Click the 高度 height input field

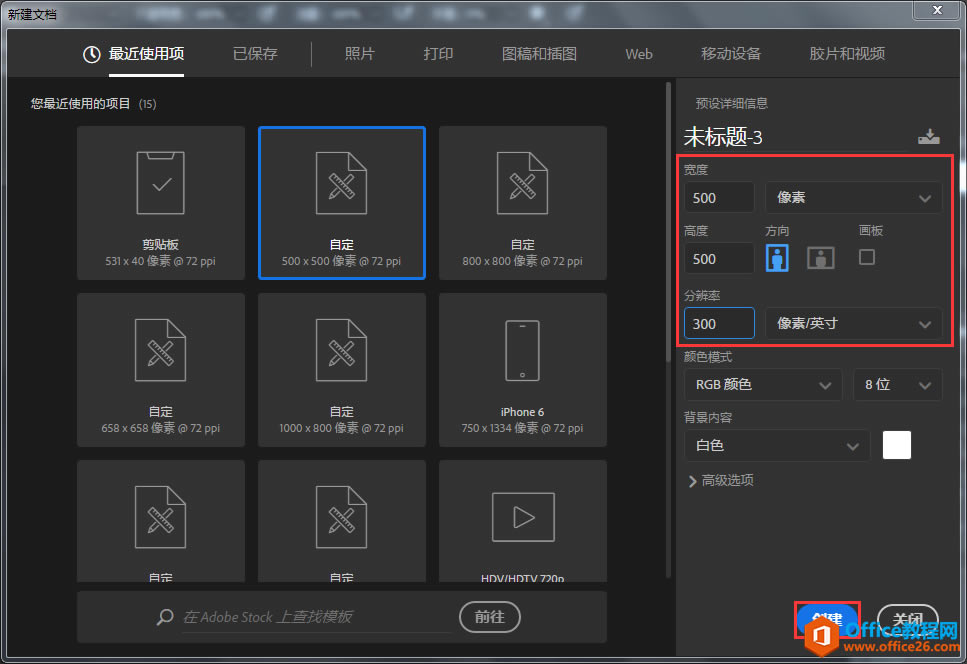click(719, 259)
